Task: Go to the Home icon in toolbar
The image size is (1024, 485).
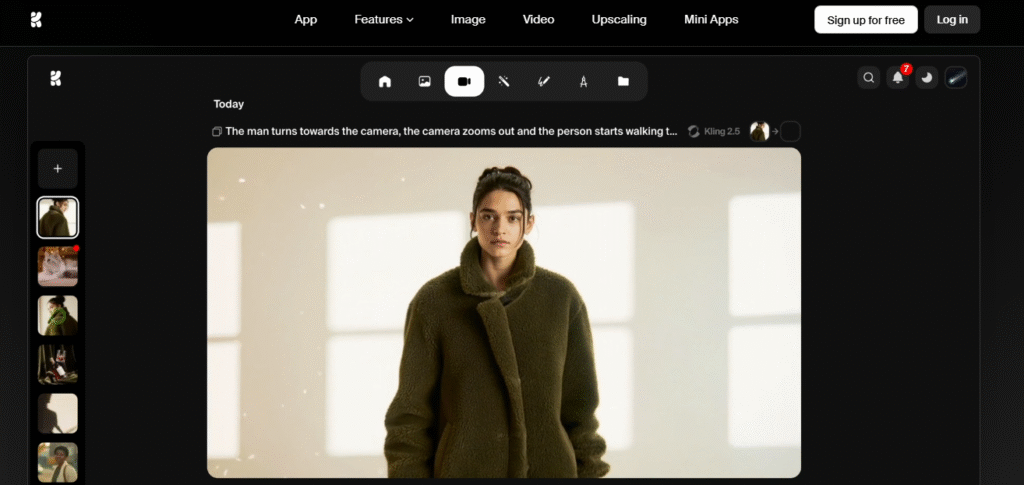Action: pyautogui.click(x=385, y=81)
